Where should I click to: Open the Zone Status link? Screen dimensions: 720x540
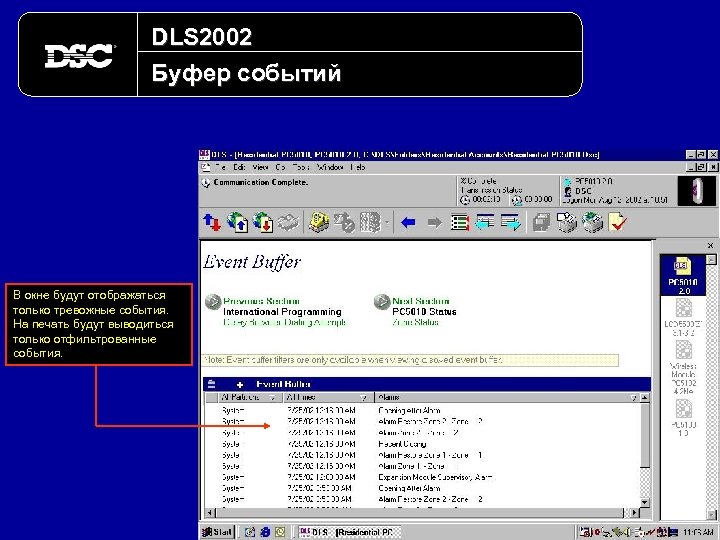[x=415, y=322]
